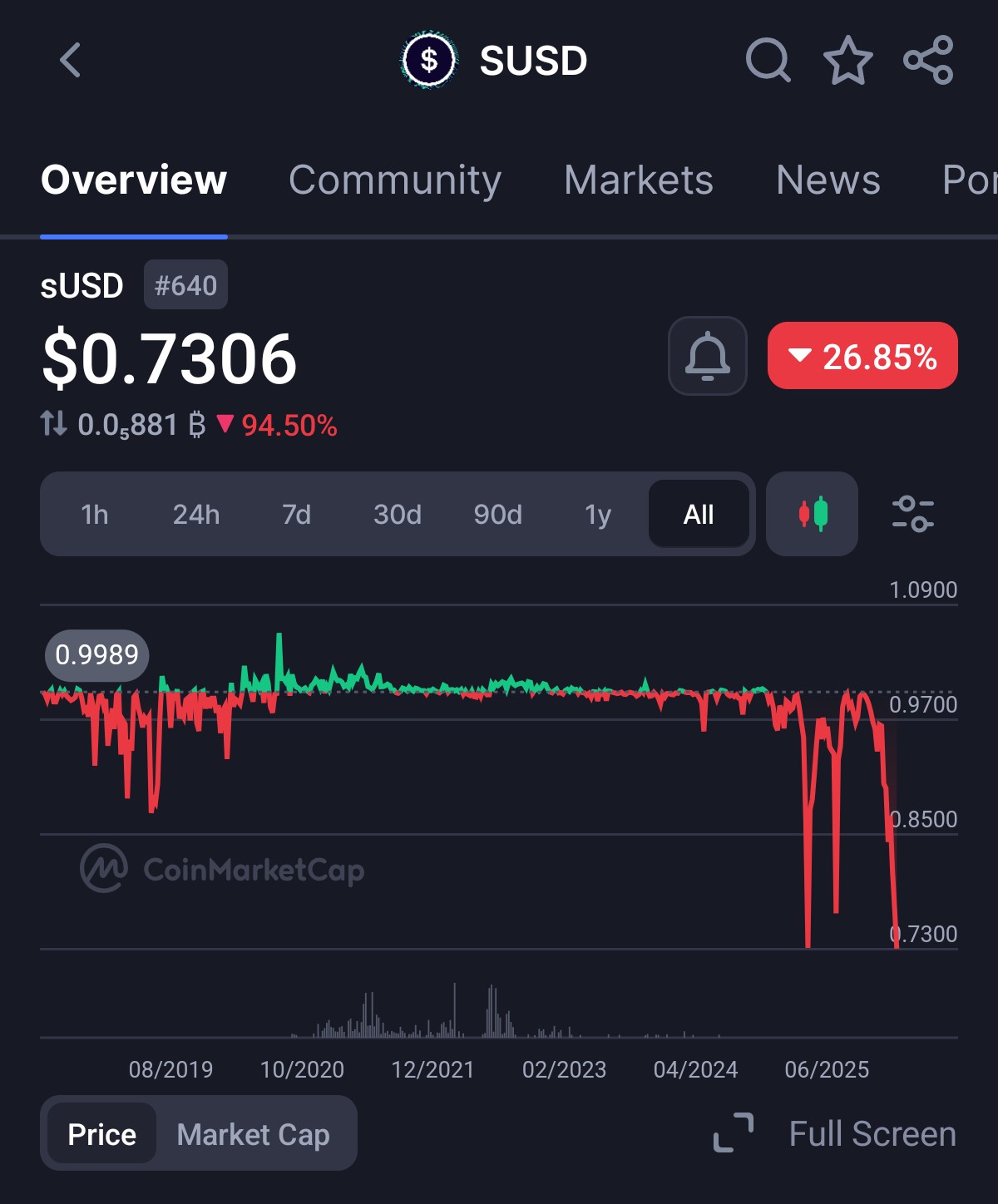Switch to candlestick chart view
This screenshot has width=998, height=1204.
pyautogui.click(x=812, y=514)
